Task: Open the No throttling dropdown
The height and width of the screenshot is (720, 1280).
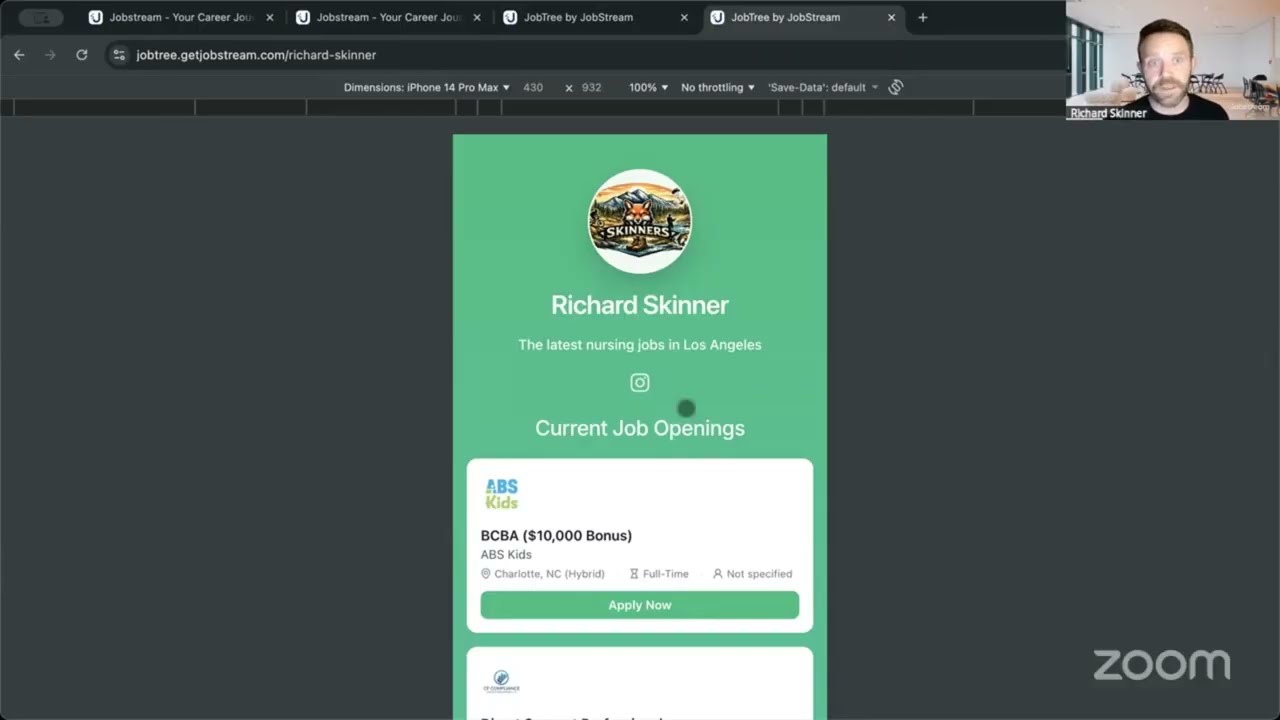Action: [718, 87]
